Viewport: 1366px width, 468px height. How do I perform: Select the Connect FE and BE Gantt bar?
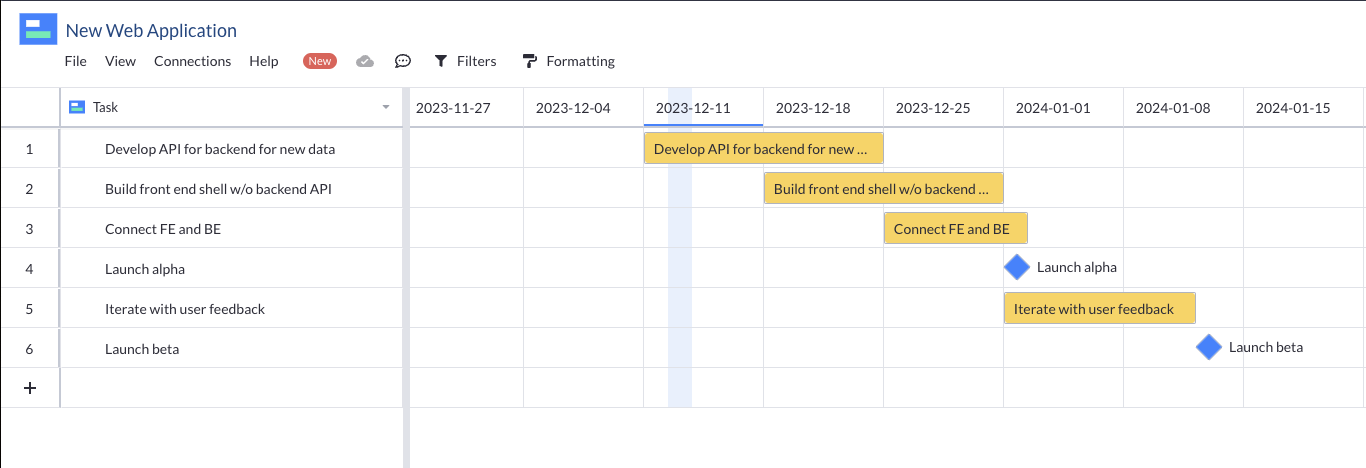tap(956, 228)
